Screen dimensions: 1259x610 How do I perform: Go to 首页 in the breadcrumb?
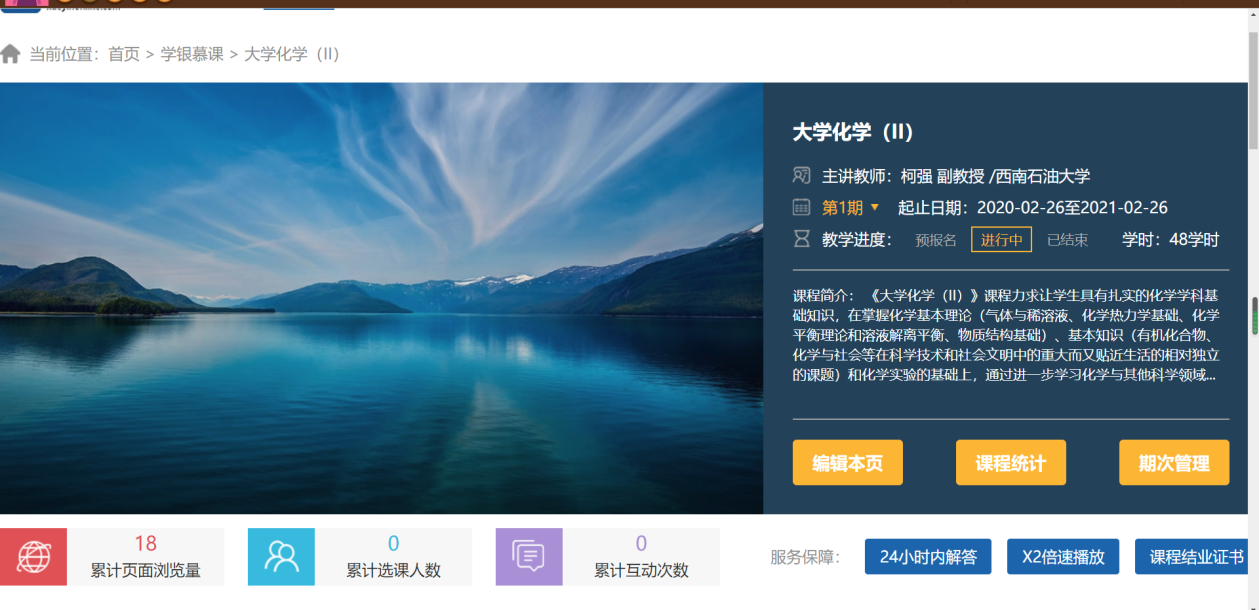[124, 54]
